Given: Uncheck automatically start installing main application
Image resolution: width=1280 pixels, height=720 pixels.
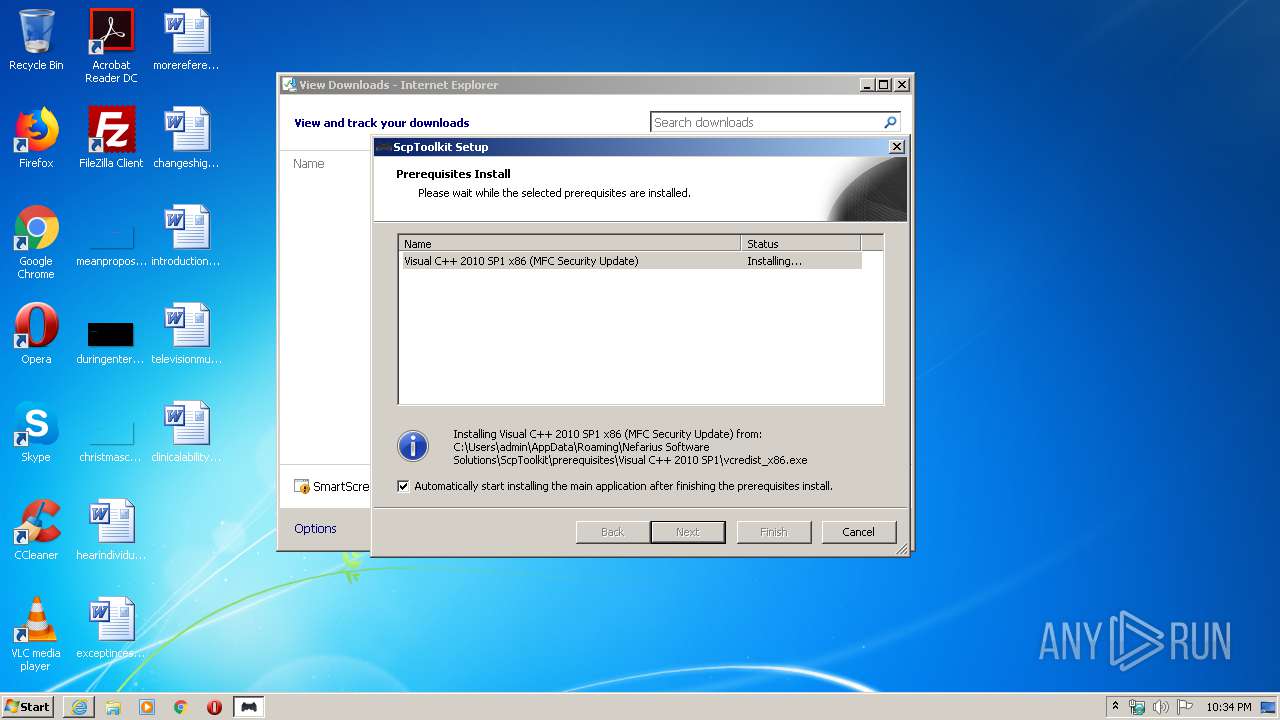Looking at the screenshot, I should (x=403, y=486).
